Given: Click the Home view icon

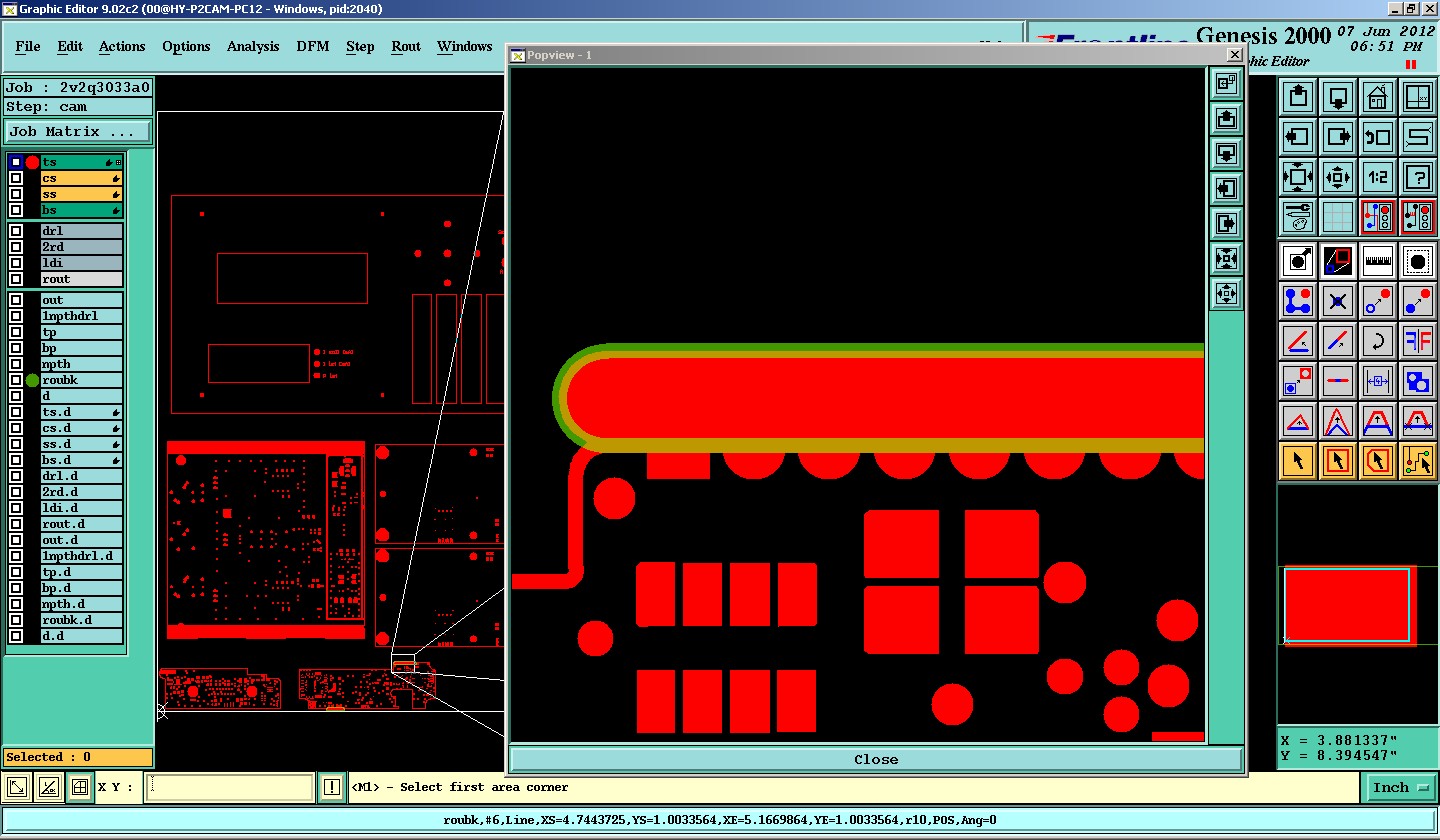Looking at the screenshot, I should (x=1378, y=97).
